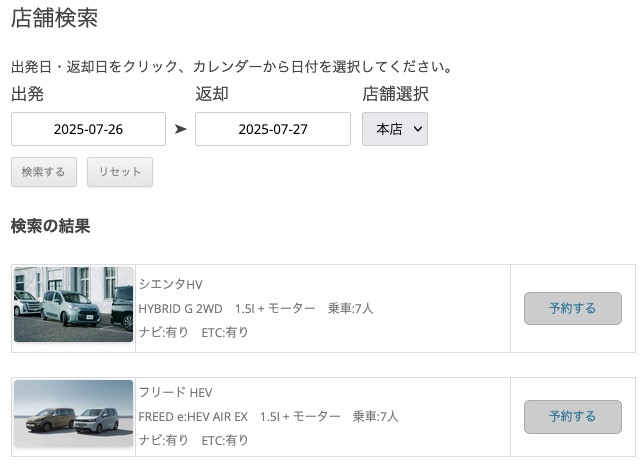
Task: Click the 検索する search button
Action: pyautogui.click(x=44, y=172)
